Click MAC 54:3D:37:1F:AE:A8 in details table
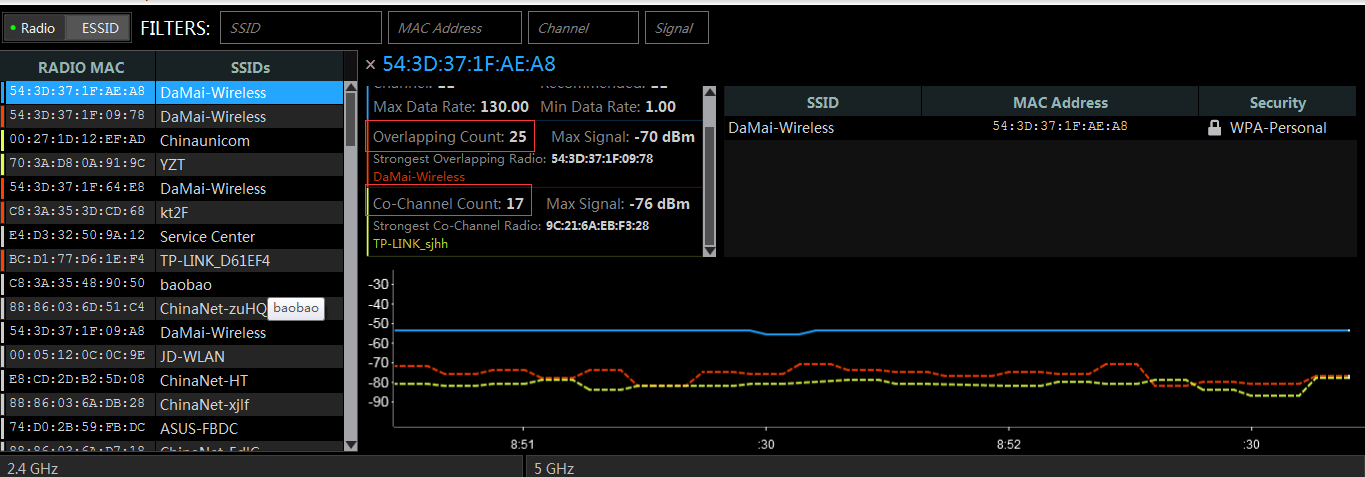 1060,127
